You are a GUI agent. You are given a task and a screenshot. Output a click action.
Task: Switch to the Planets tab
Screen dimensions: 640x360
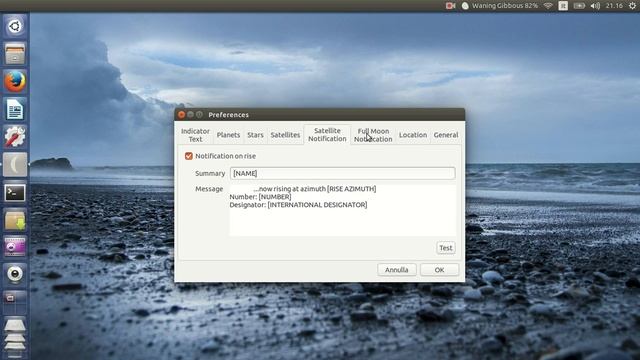point(228,135)
